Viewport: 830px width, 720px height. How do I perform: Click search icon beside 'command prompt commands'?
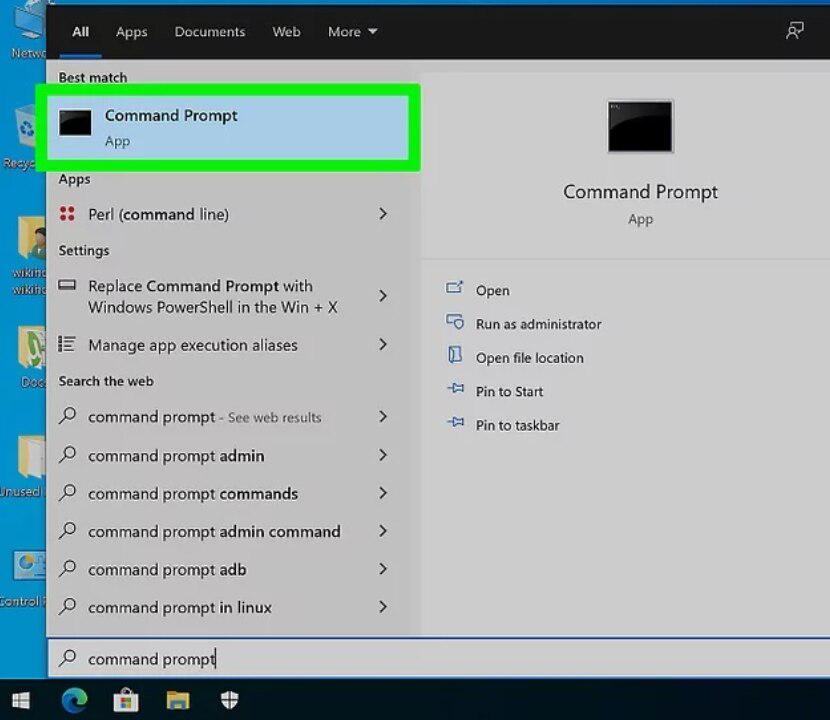pos(68,492)
